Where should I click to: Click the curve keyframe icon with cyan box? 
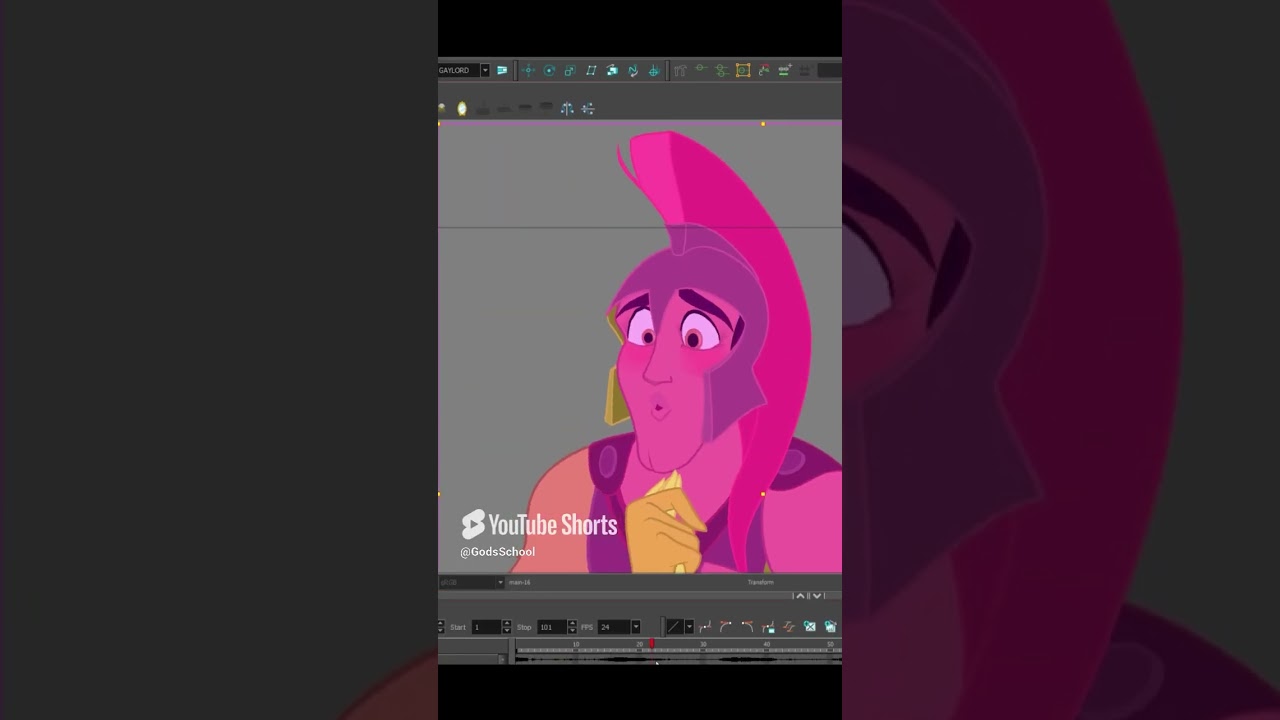[x=768, y=628]
